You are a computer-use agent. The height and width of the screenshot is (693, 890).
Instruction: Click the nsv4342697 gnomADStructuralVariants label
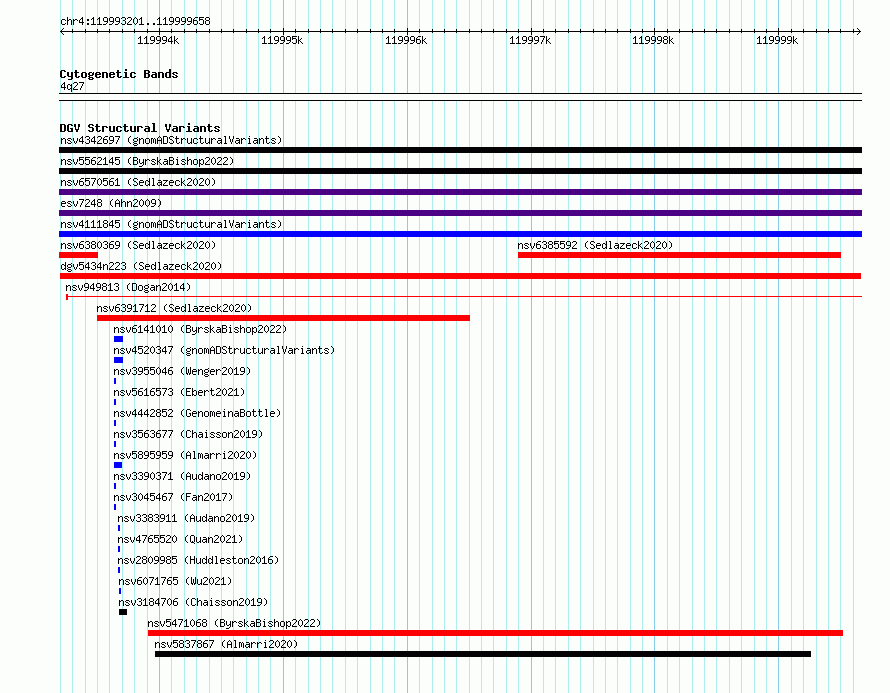[171, 140]
